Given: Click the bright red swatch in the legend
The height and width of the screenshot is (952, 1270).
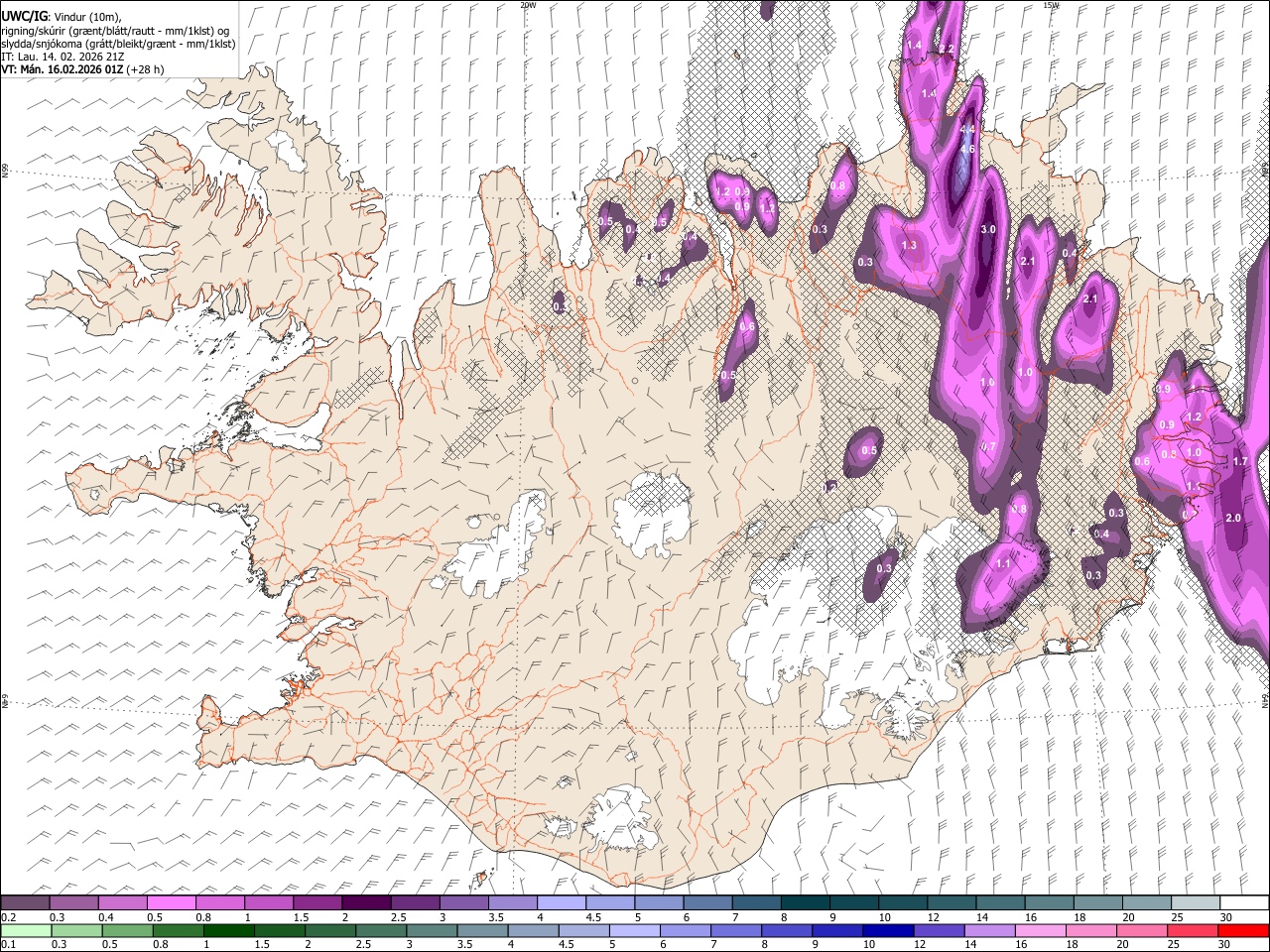Looking at the screenshot, I should [x=1245, y=930].
